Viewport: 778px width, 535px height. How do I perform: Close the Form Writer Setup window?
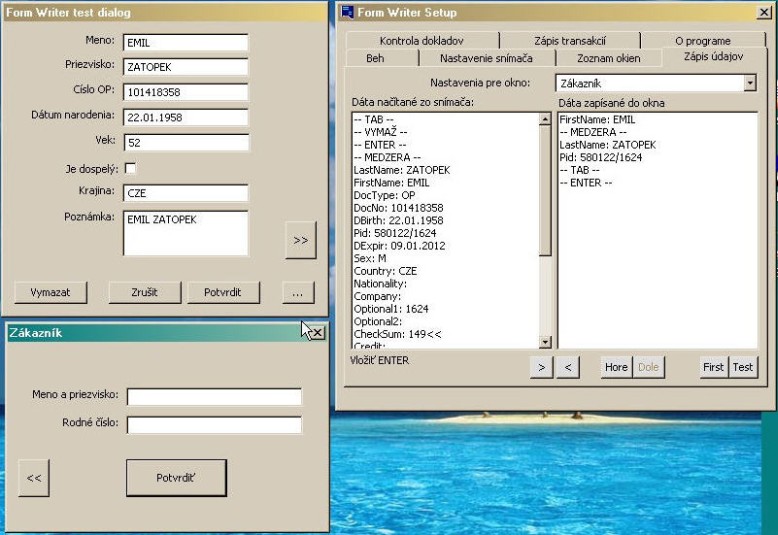[x=765, y=12]
